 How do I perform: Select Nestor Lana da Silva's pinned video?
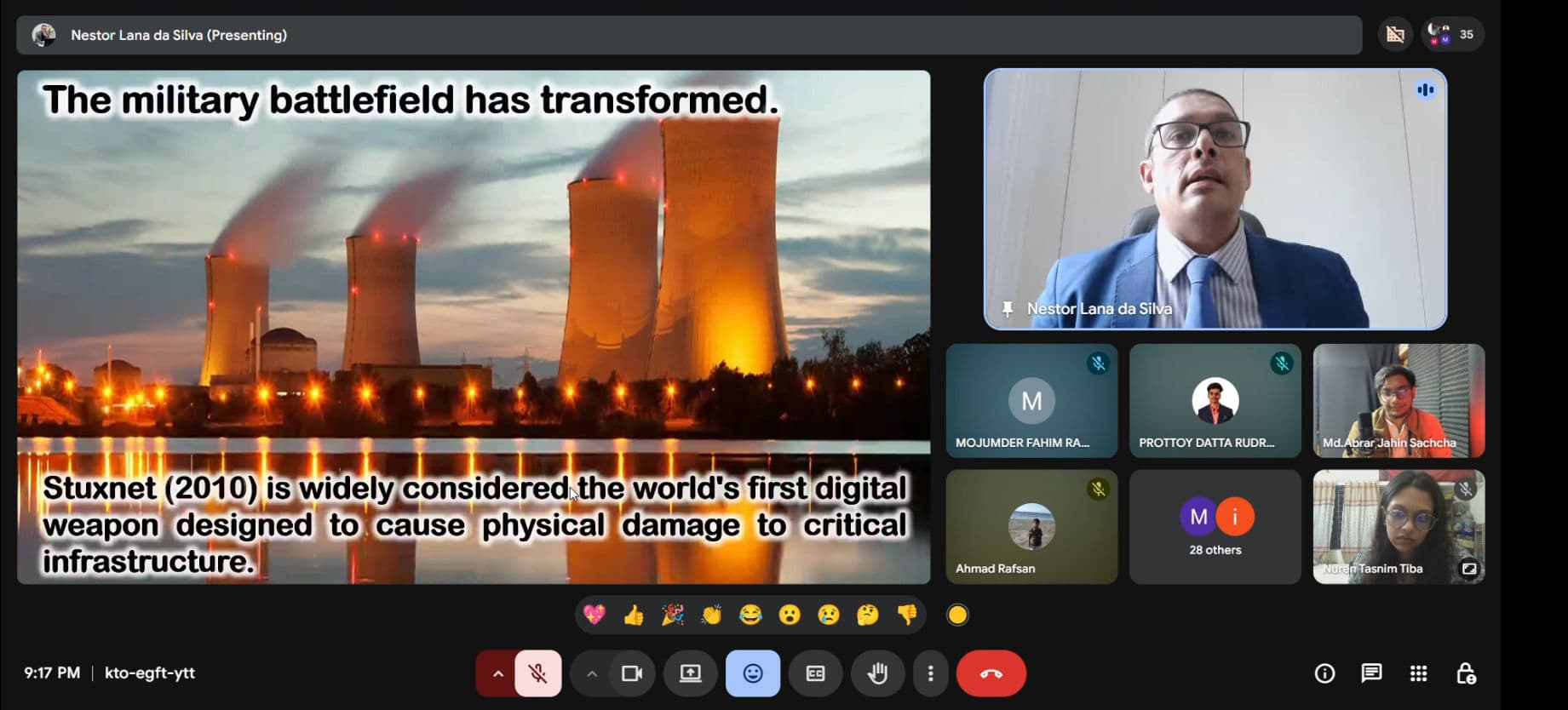pyautogui.click(x=1215, y=199)
